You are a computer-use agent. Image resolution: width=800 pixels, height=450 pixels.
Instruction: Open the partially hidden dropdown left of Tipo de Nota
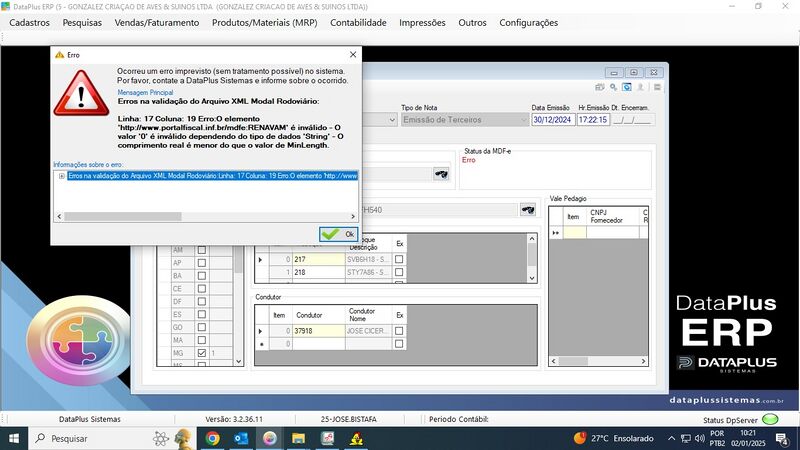(392, 120)
